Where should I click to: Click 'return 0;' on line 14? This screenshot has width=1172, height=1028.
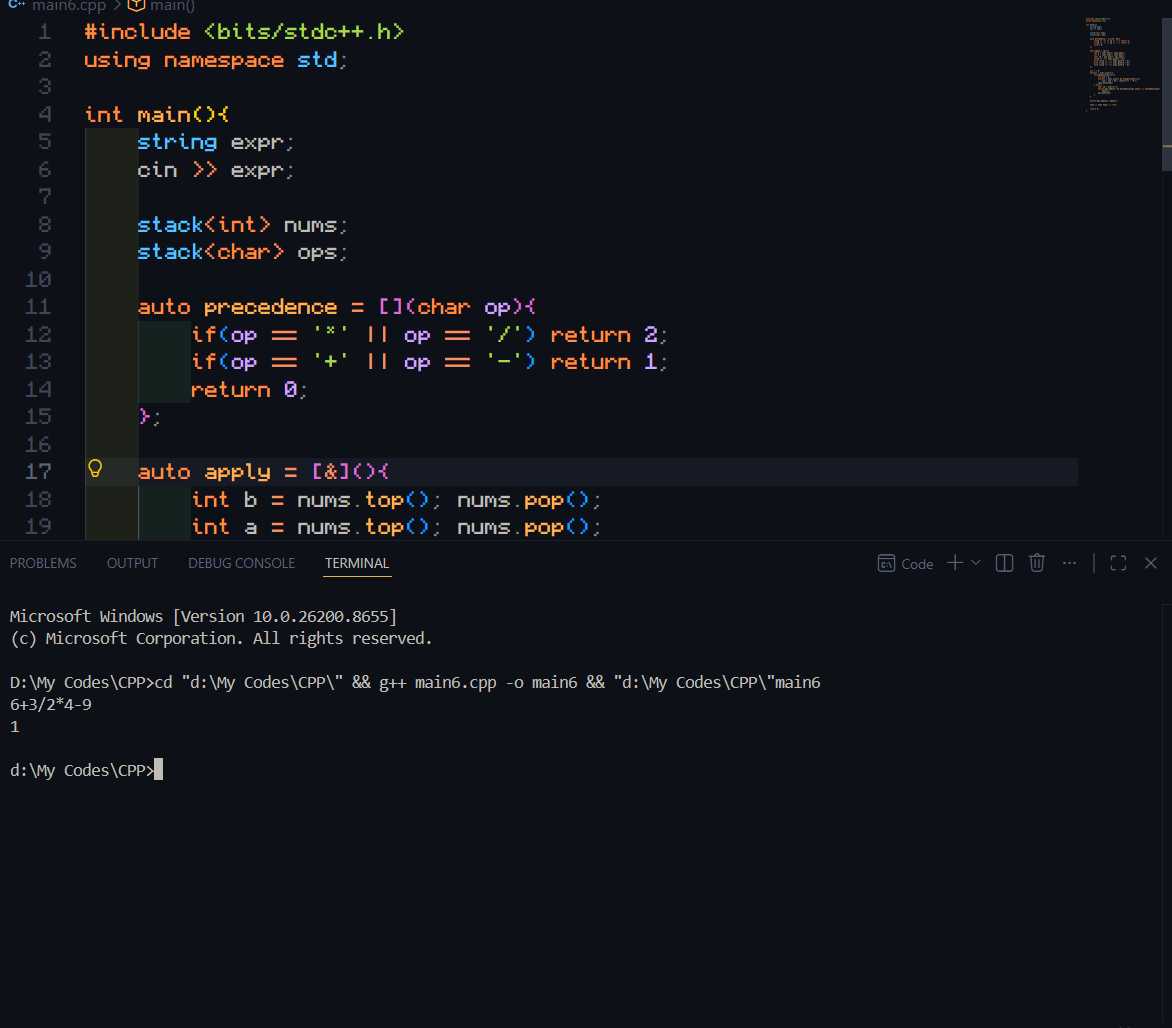(x=249, y=390)
